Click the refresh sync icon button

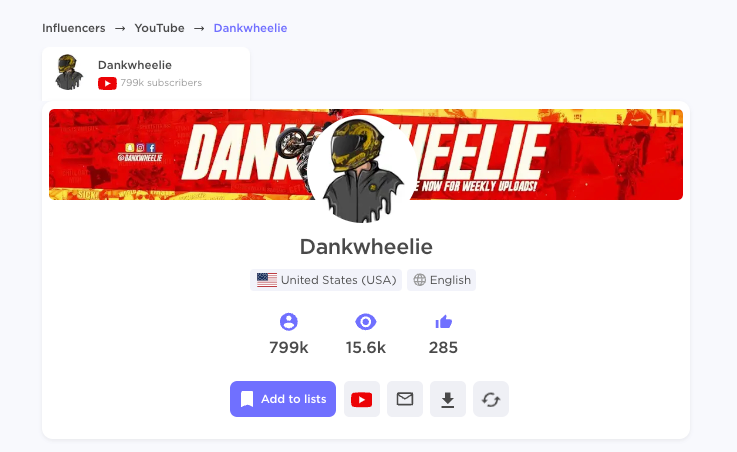(x=491, y=399)
